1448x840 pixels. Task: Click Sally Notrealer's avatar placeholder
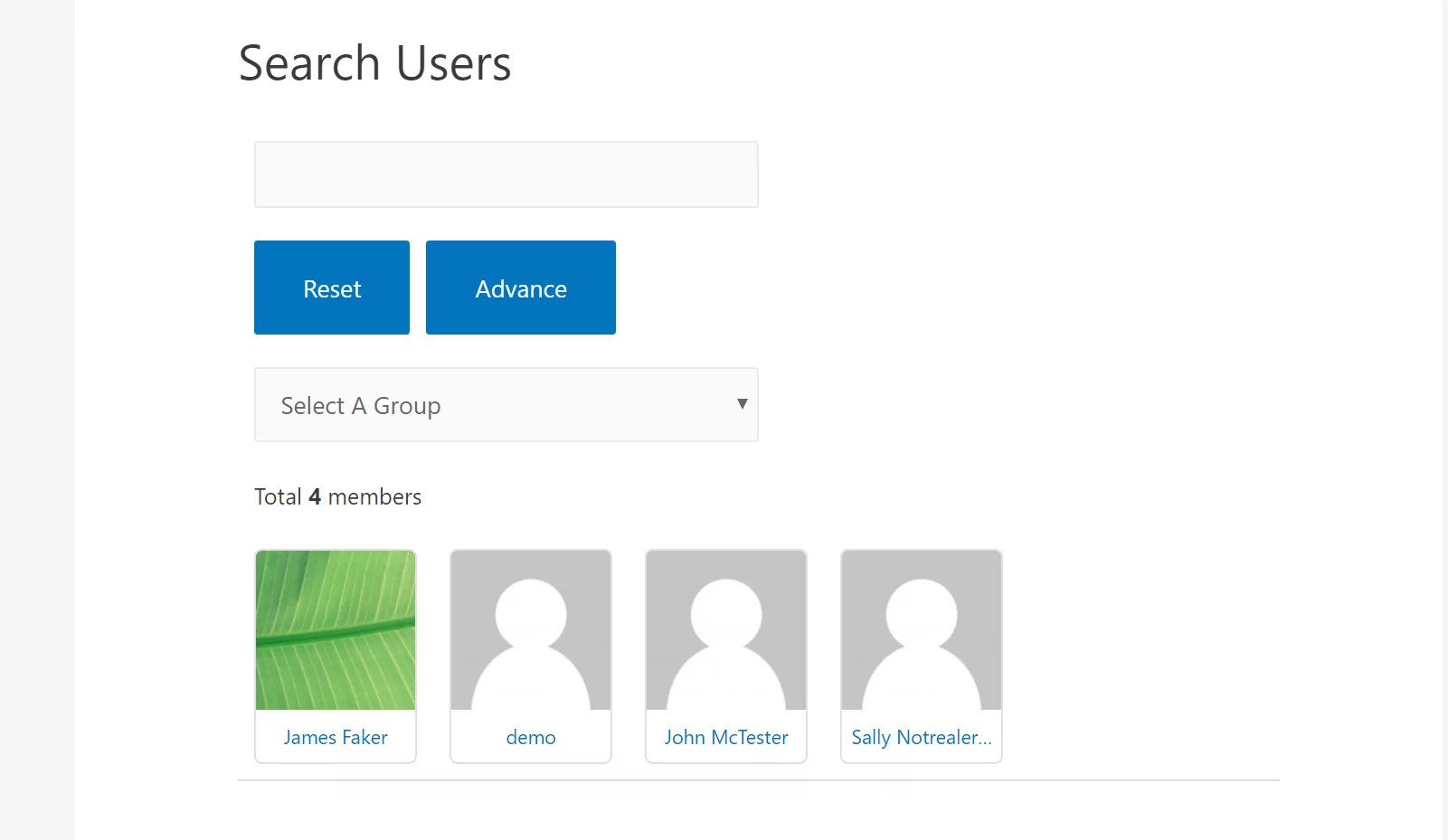tap(922, 630)
